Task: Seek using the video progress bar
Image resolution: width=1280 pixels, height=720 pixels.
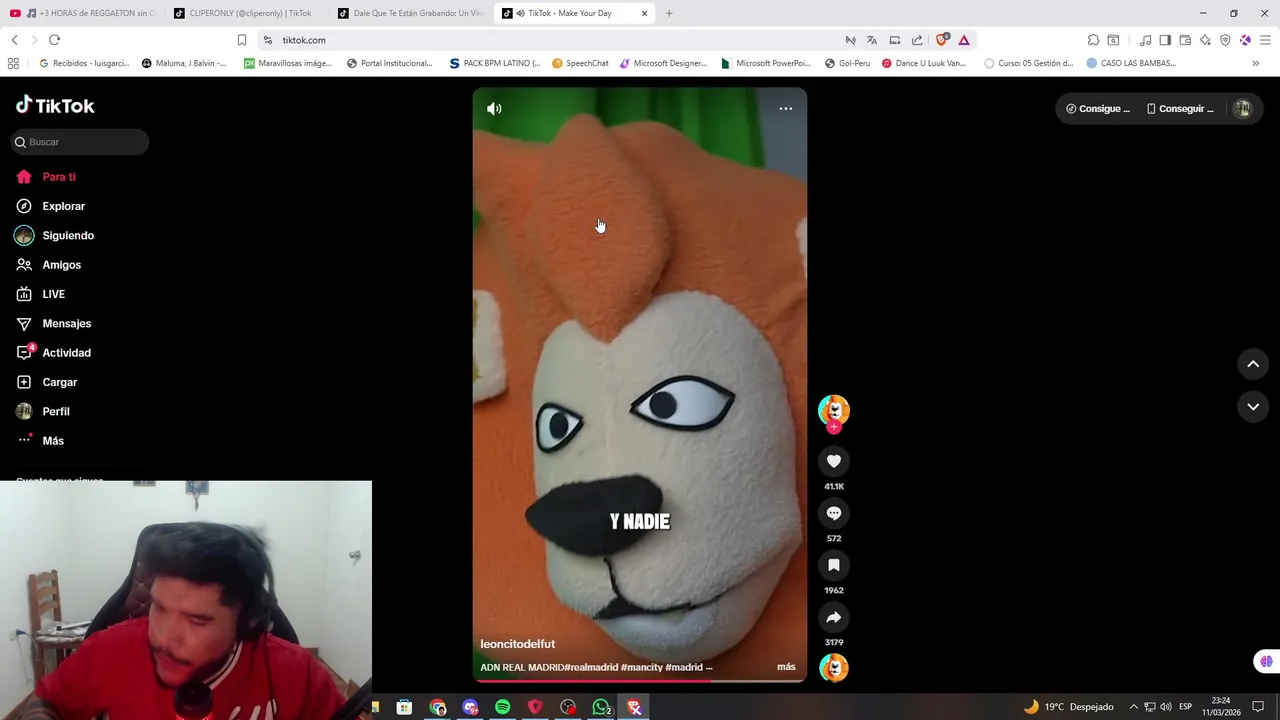Action: click(x=640, y=681)
